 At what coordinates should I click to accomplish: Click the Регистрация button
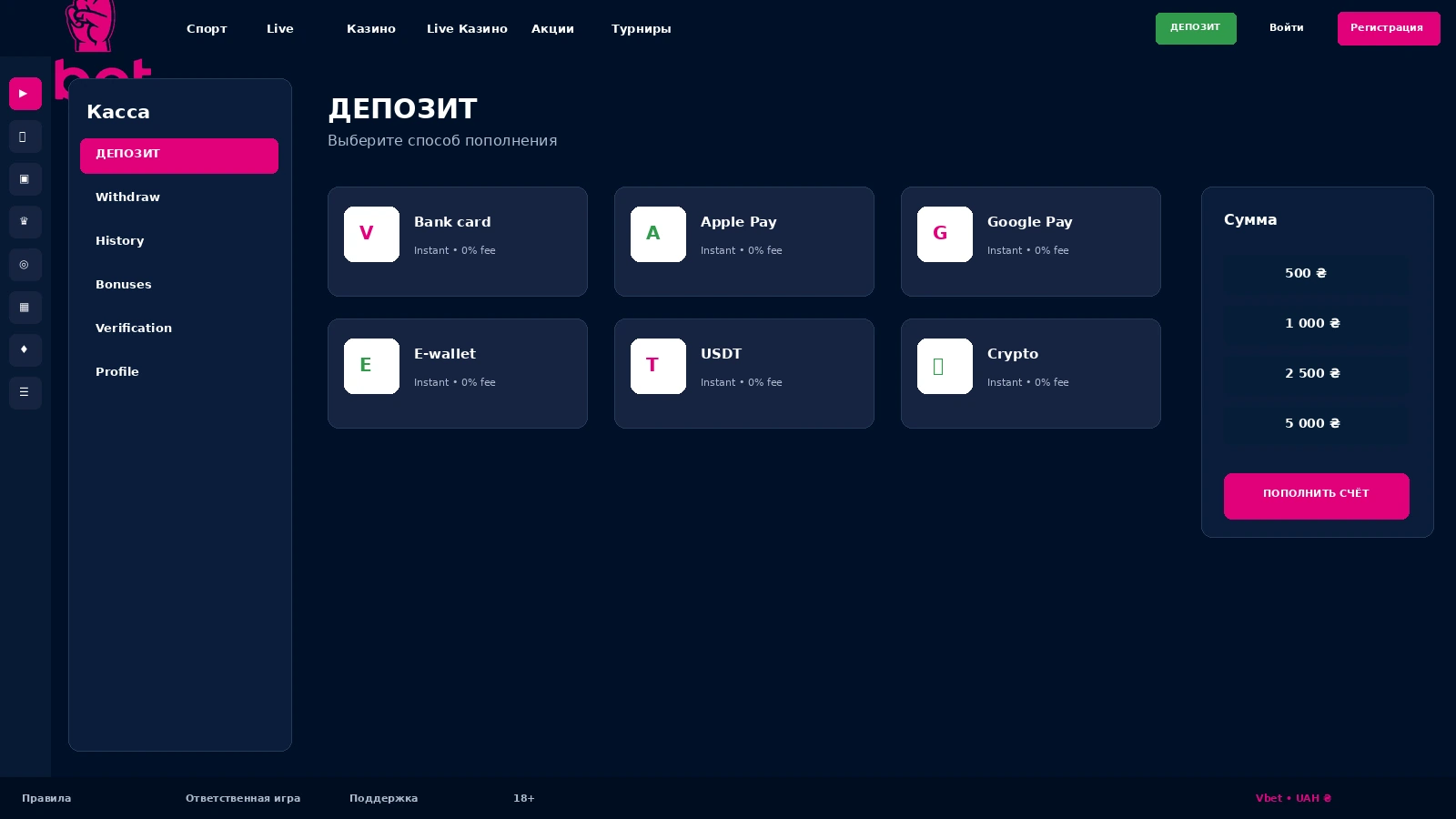tap(1389, 28)
